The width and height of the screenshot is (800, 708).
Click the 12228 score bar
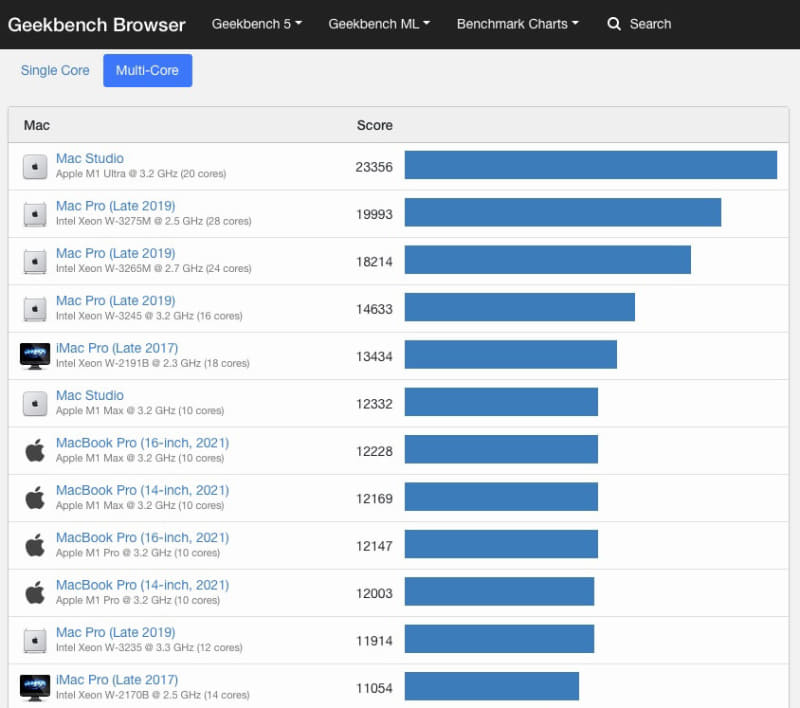click(501, 449)
